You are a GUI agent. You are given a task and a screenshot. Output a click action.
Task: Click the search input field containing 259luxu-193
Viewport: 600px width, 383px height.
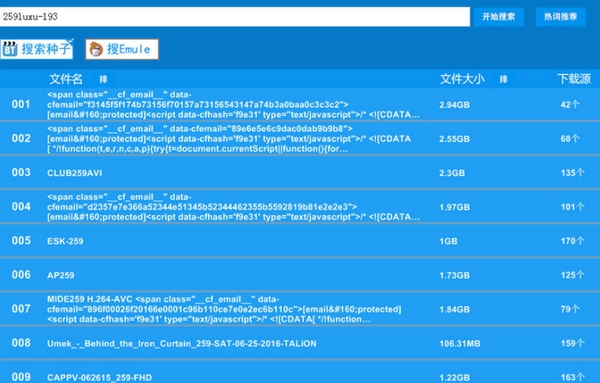(x=235, y=17)
